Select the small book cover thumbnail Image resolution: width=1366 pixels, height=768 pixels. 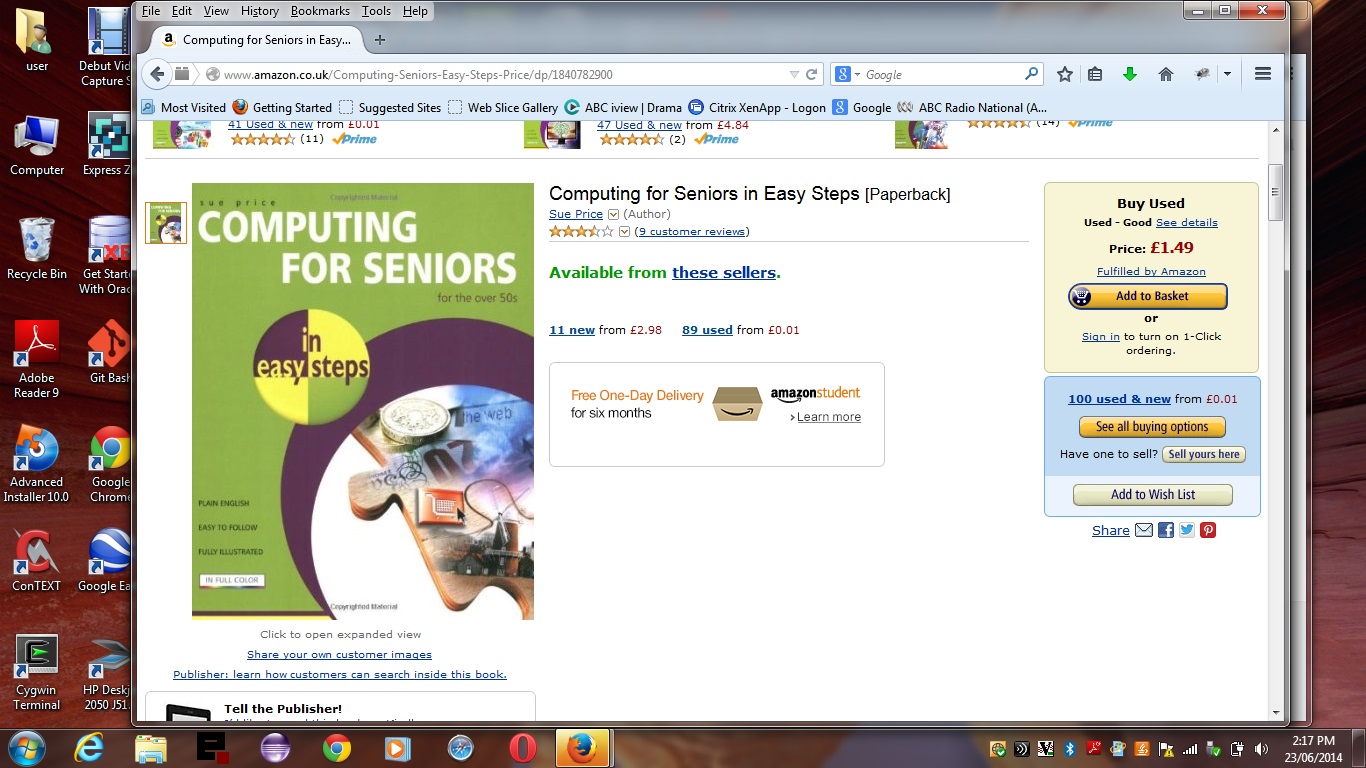(x=166, y=223)
